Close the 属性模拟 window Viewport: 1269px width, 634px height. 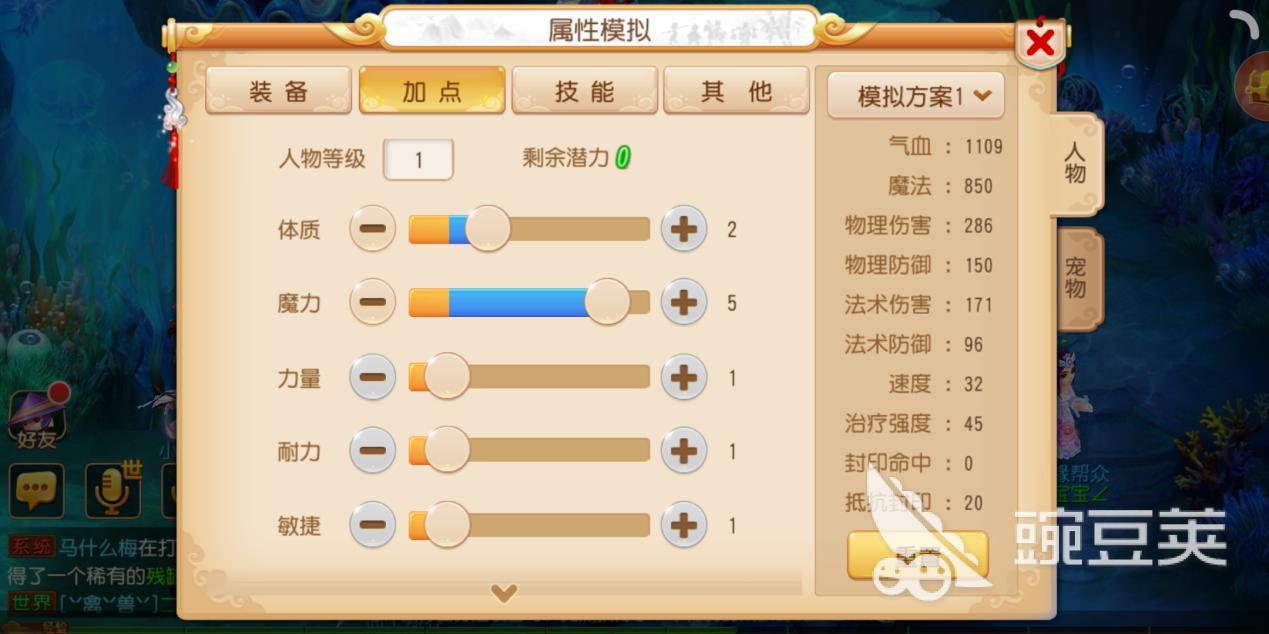coord(1040,43)
